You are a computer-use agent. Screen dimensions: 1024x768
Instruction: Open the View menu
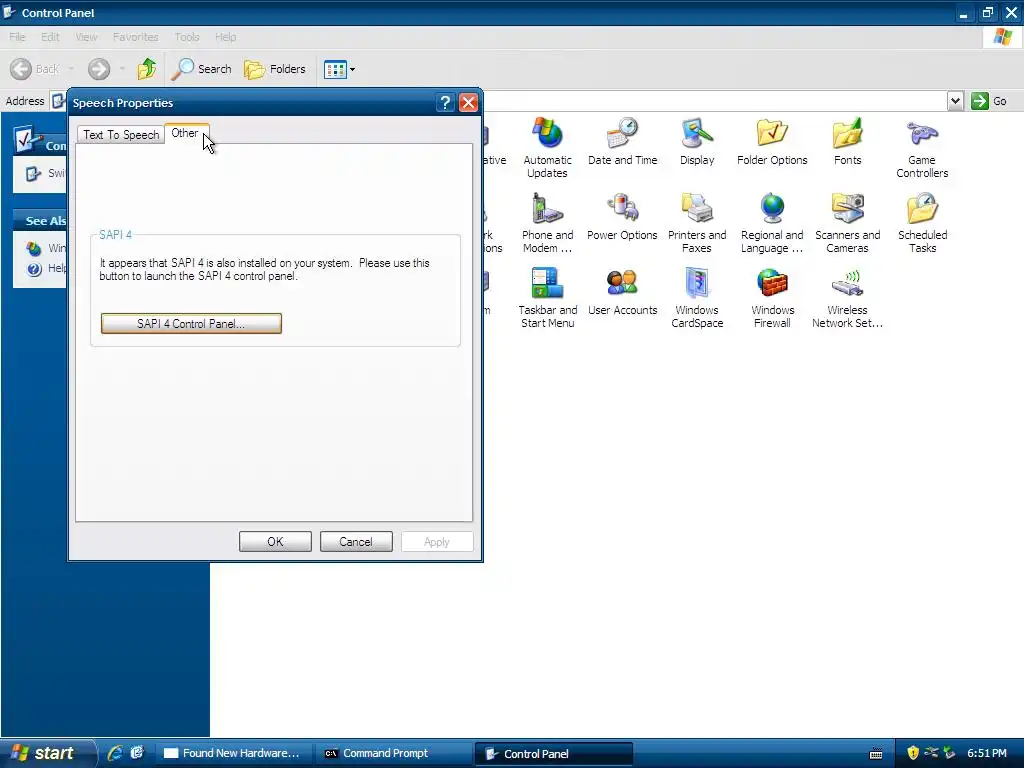point(86,37)
